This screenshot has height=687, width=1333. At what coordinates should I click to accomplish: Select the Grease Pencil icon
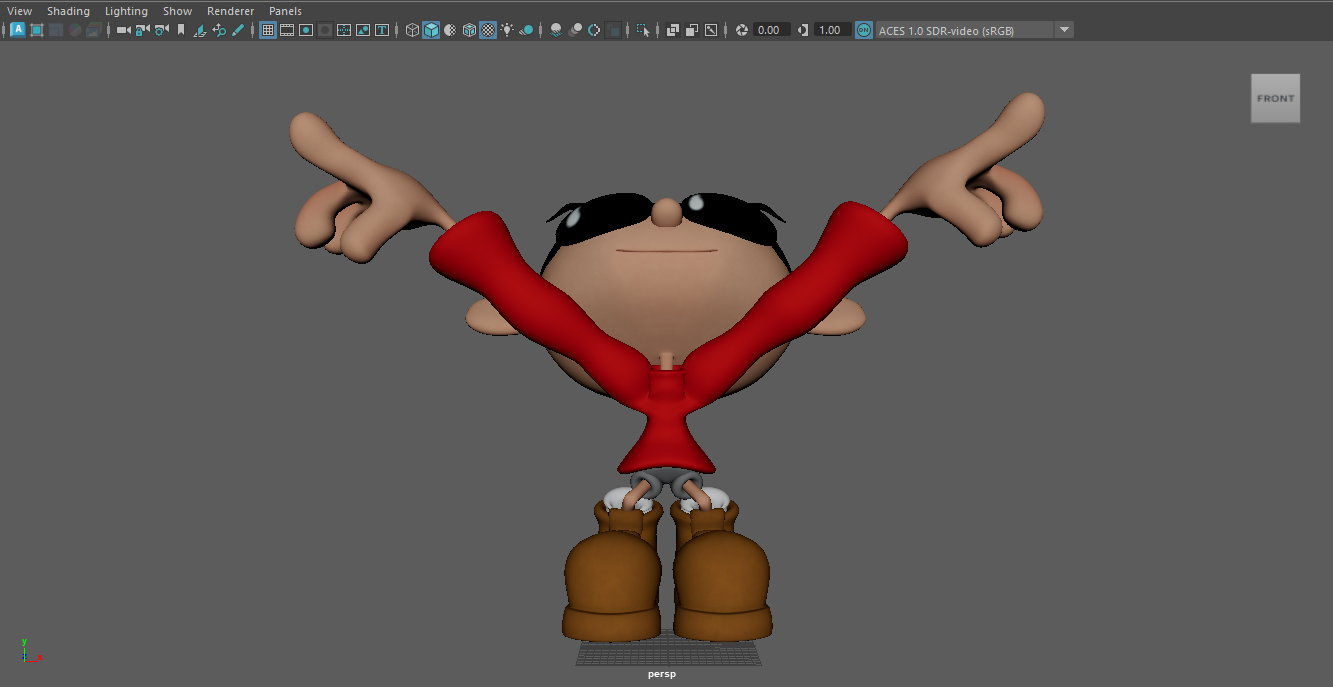click(237, 30)
